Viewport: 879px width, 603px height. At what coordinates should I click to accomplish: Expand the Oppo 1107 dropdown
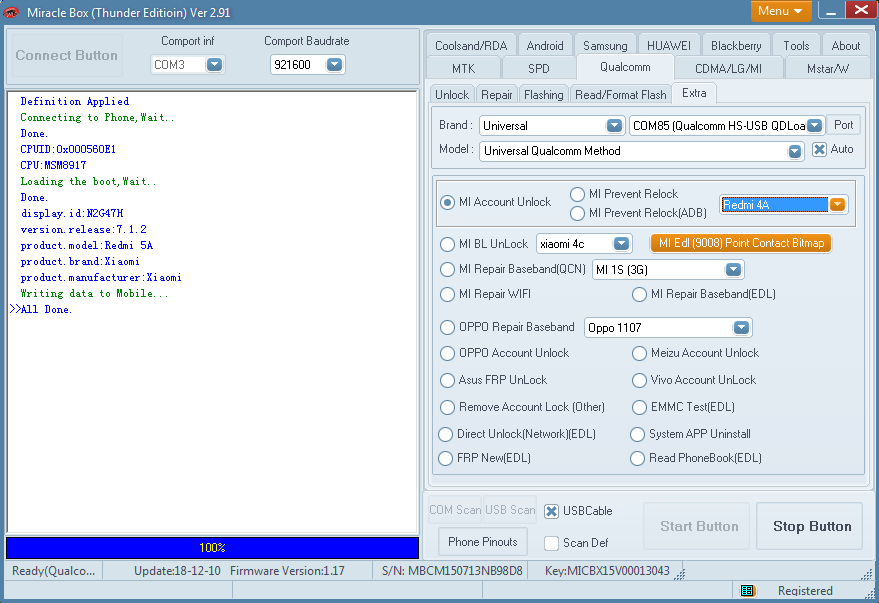pos(741,327)
